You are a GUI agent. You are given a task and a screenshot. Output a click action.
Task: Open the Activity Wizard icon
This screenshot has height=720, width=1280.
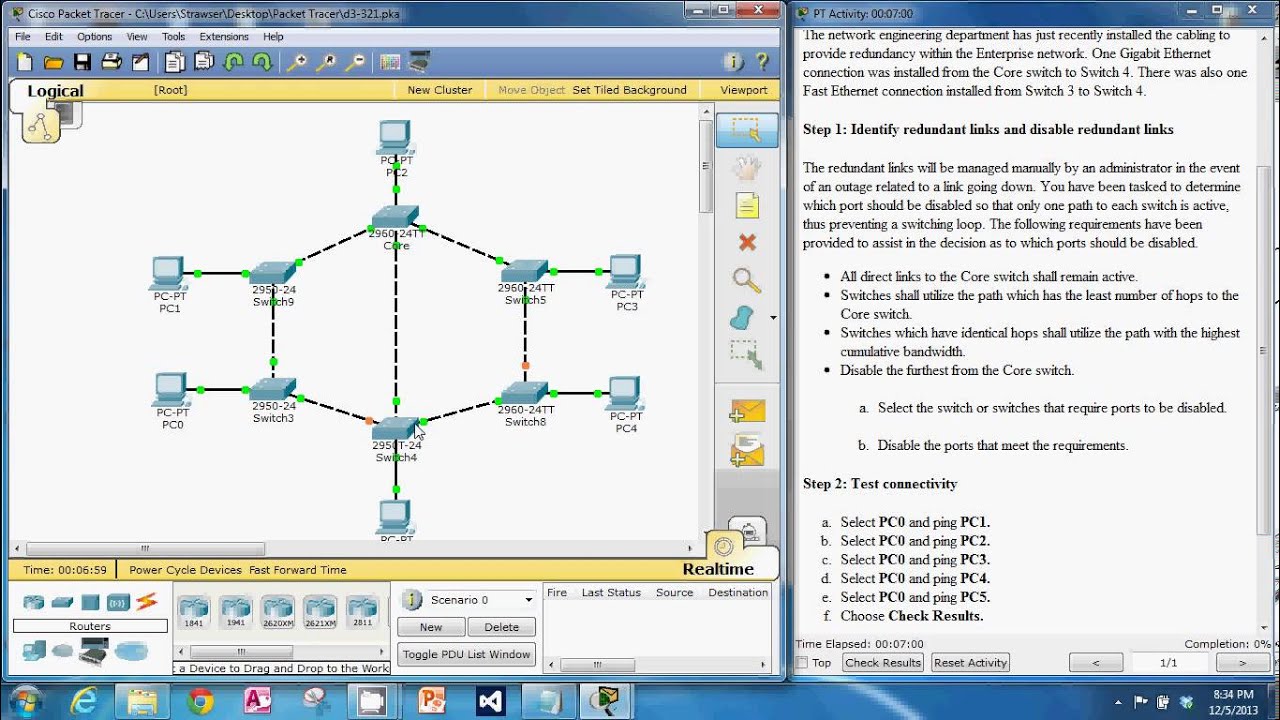[x=140, y=62]
